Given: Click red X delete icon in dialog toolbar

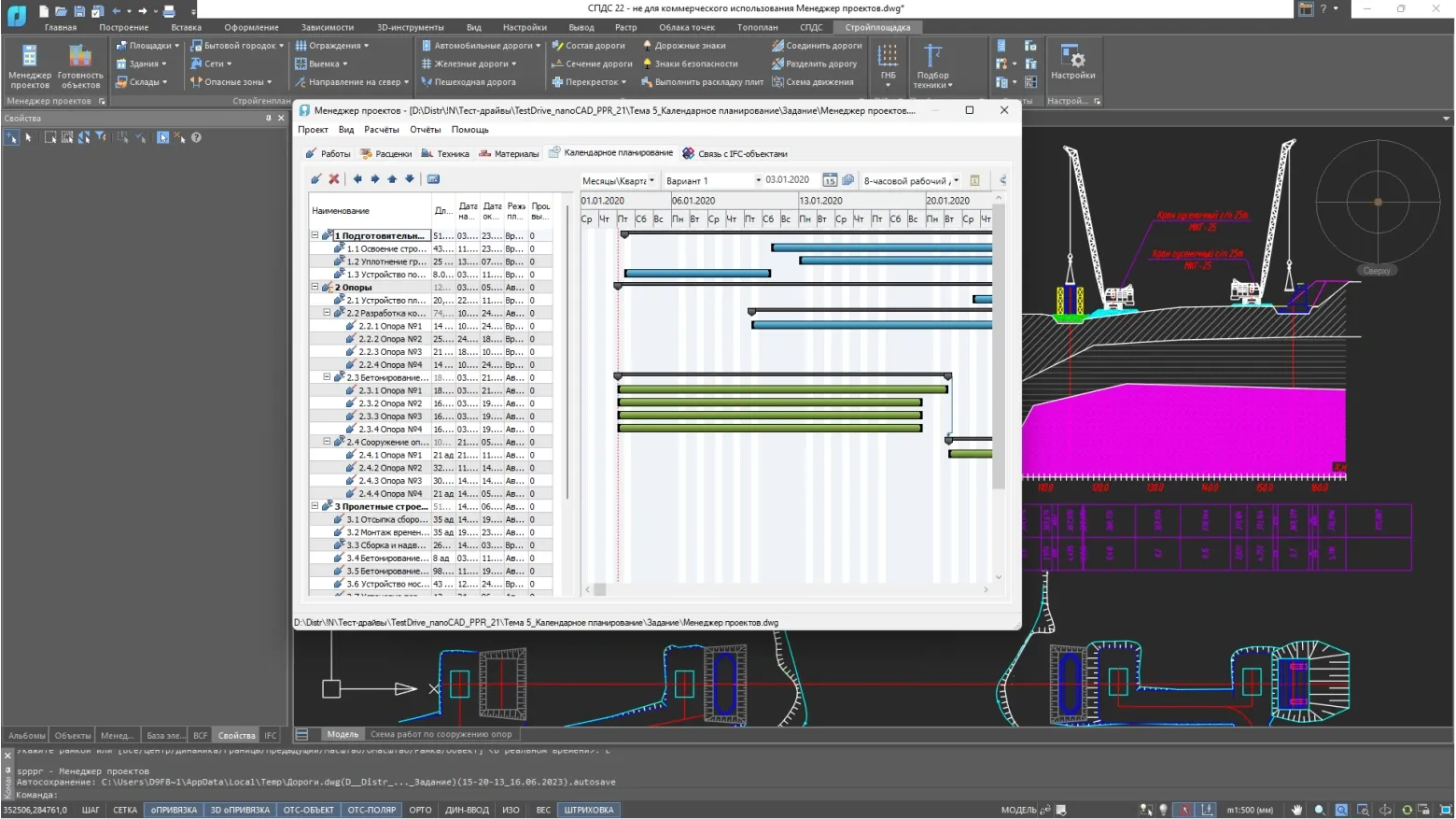Looking at the screenshot, I should (x=334, y=179).
